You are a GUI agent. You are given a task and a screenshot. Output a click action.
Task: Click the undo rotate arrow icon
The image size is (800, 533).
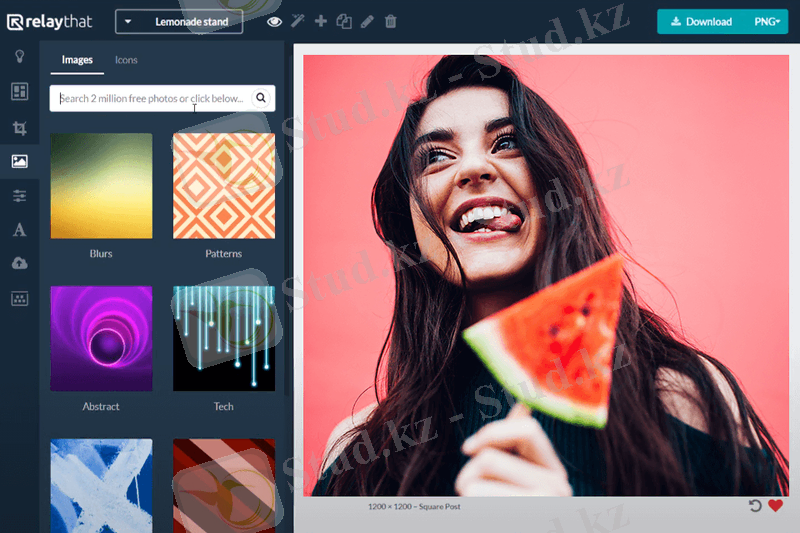coord(755,505)
